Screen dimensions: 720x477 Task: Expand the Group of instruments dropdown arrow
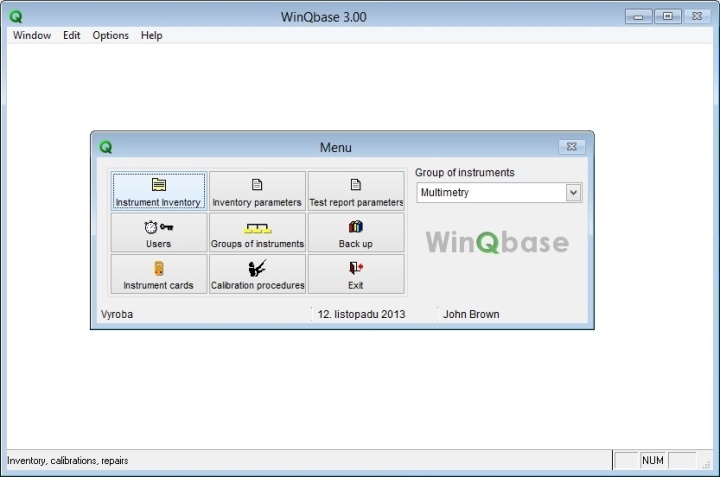coord(573,192)
